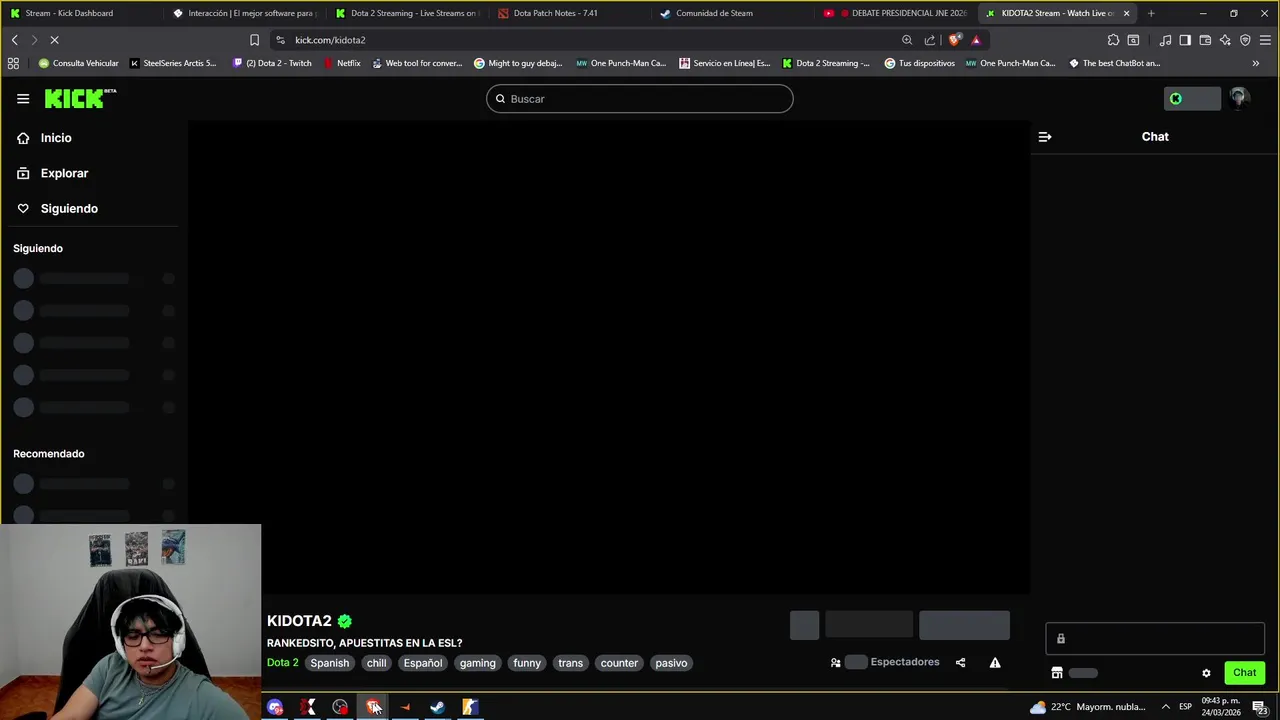1280x720 pixels.
Task: Click the Dota 2 category link
Action: tap(282, 663)
